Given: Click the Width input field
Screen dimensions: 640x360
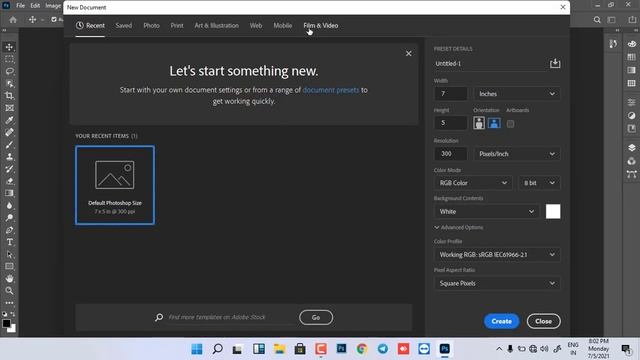Looking at the screenshot, I should tap(451, 94).
